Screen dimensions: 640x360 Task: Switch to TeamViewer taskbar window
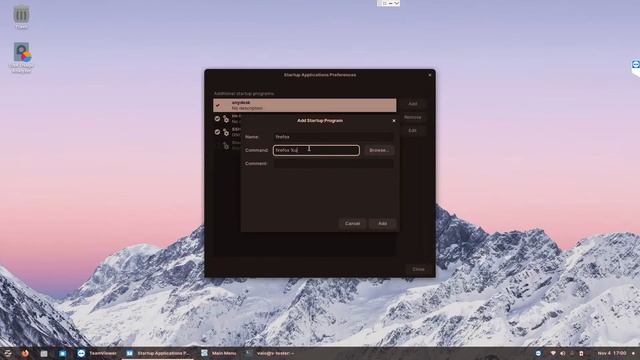pyautogui.click(x=97, y=353)
